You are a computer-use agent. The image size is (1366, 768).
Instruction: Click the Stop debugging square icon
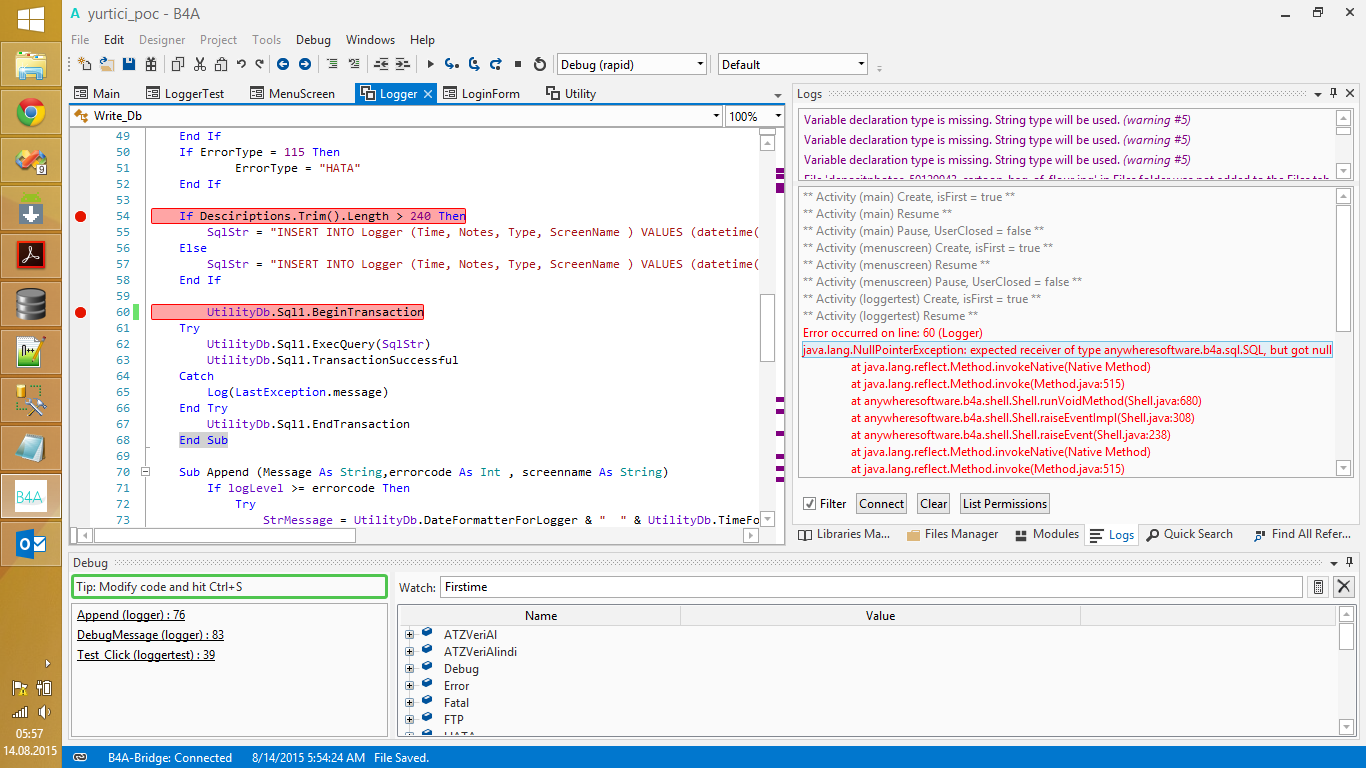click(x=518, y=64)
